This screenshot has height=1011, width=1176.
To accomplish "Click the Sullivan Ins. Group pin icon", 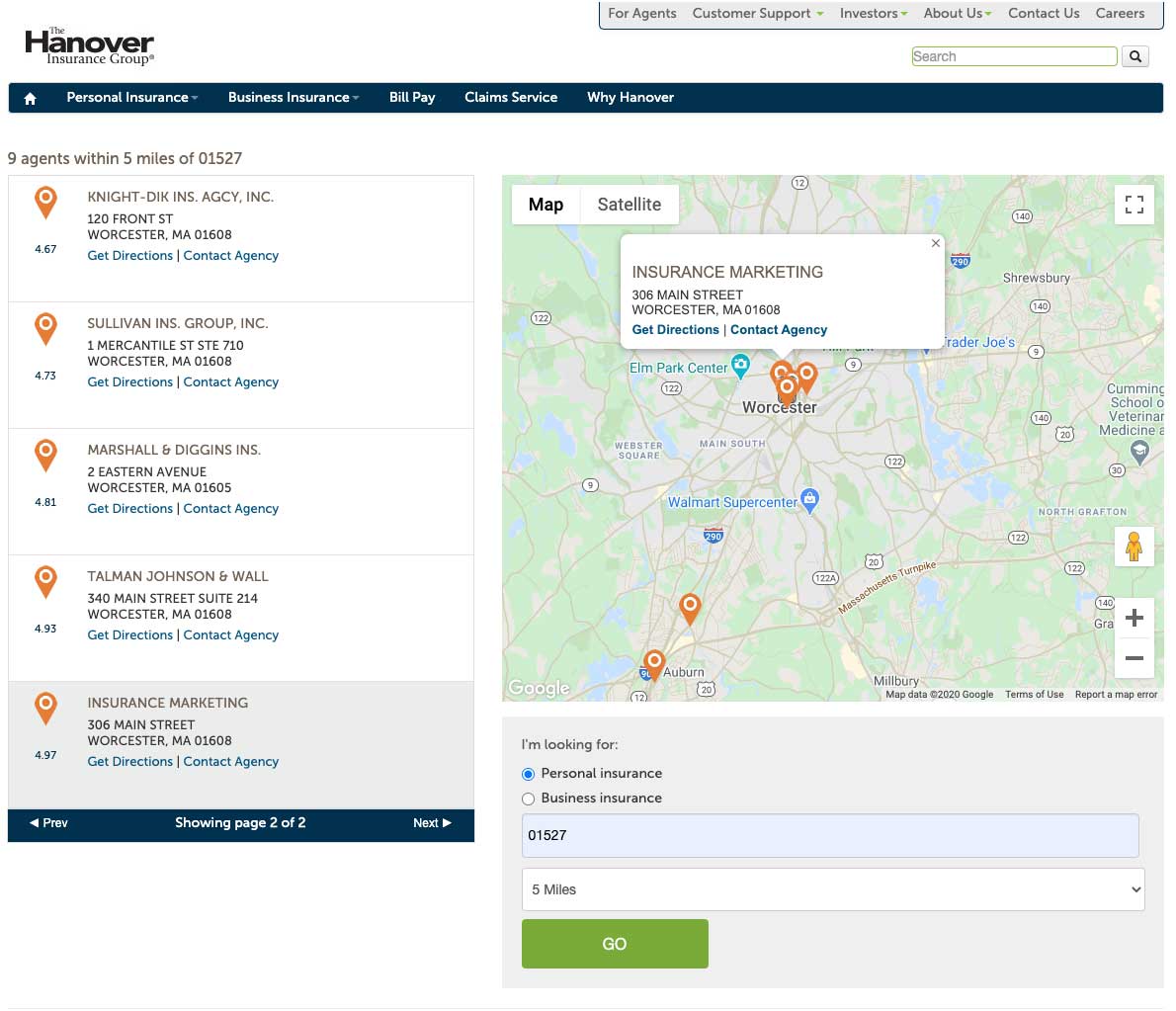I will tap(45, 329).
